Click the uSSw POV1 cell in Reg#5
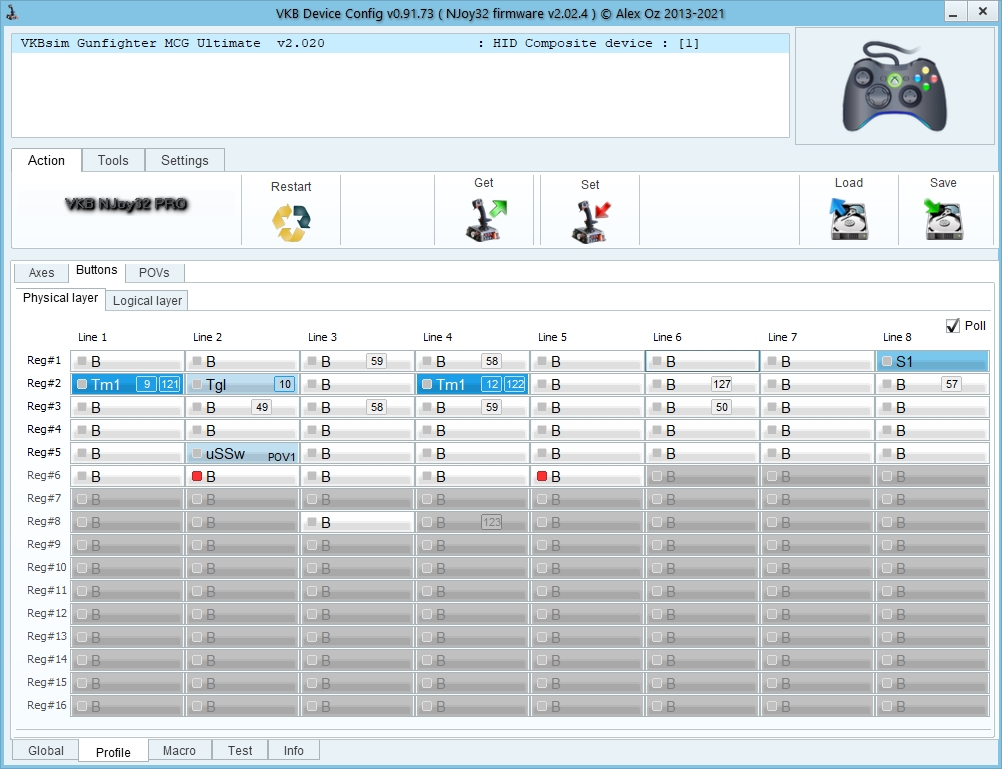Viewport: 1002px width, 769px height. (242, 454)
